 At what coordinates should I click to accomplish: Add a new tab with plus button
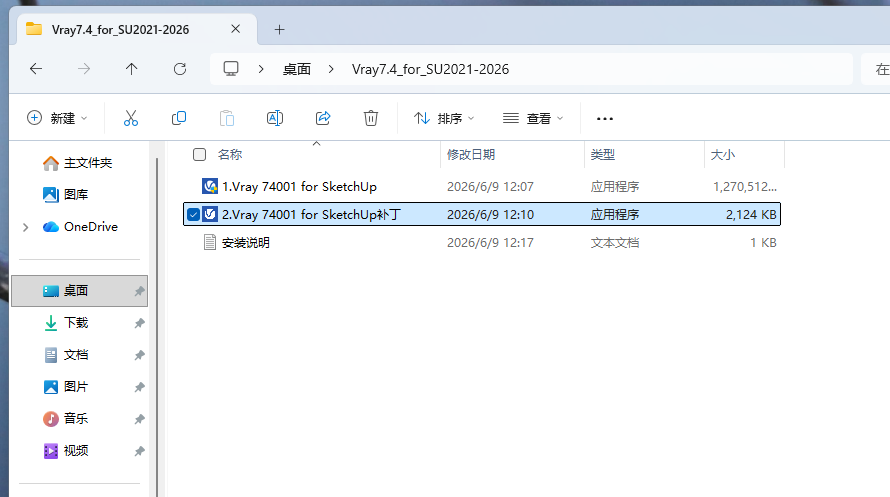click(279, 30)
